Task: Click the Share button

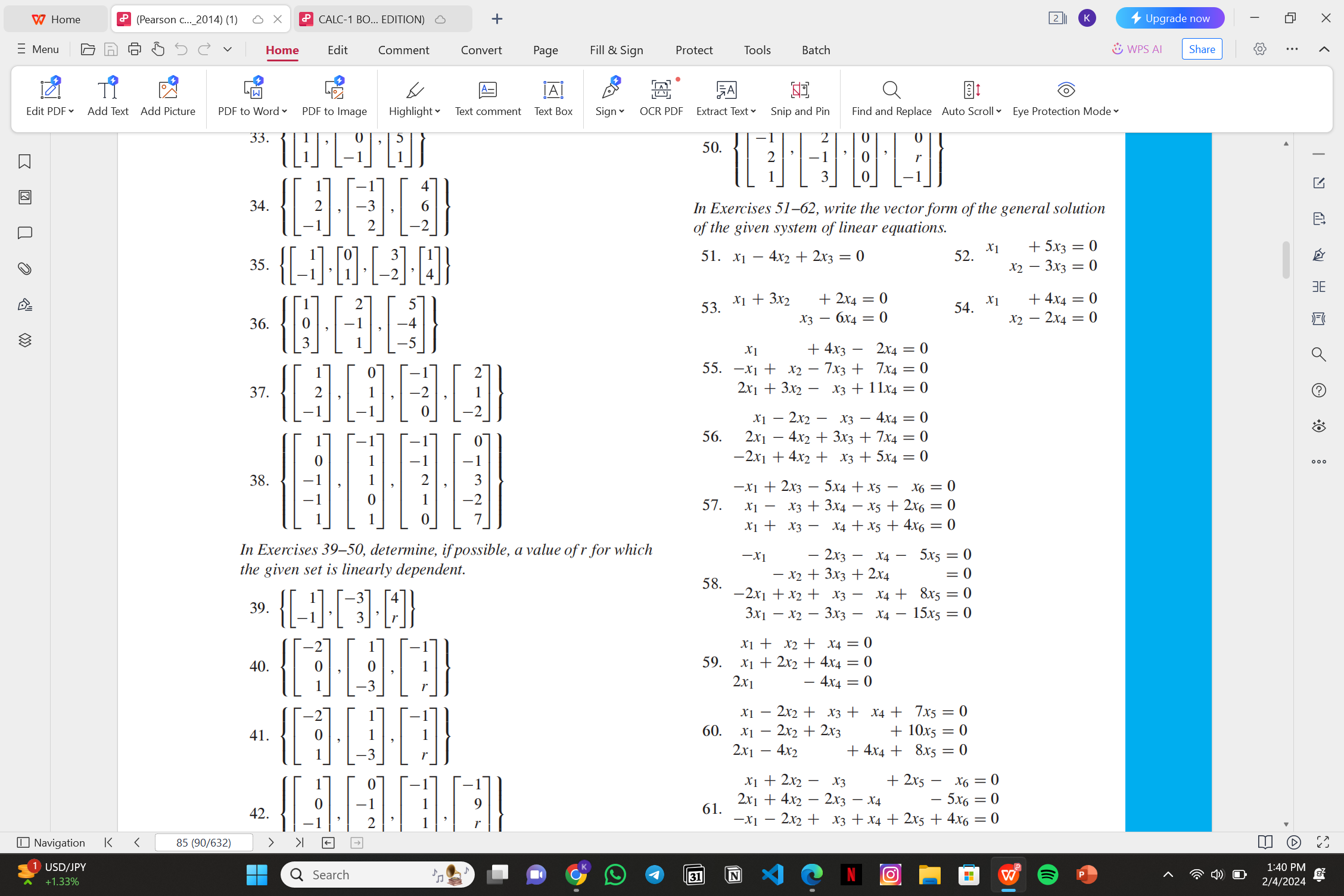Action: point(1202,49)
